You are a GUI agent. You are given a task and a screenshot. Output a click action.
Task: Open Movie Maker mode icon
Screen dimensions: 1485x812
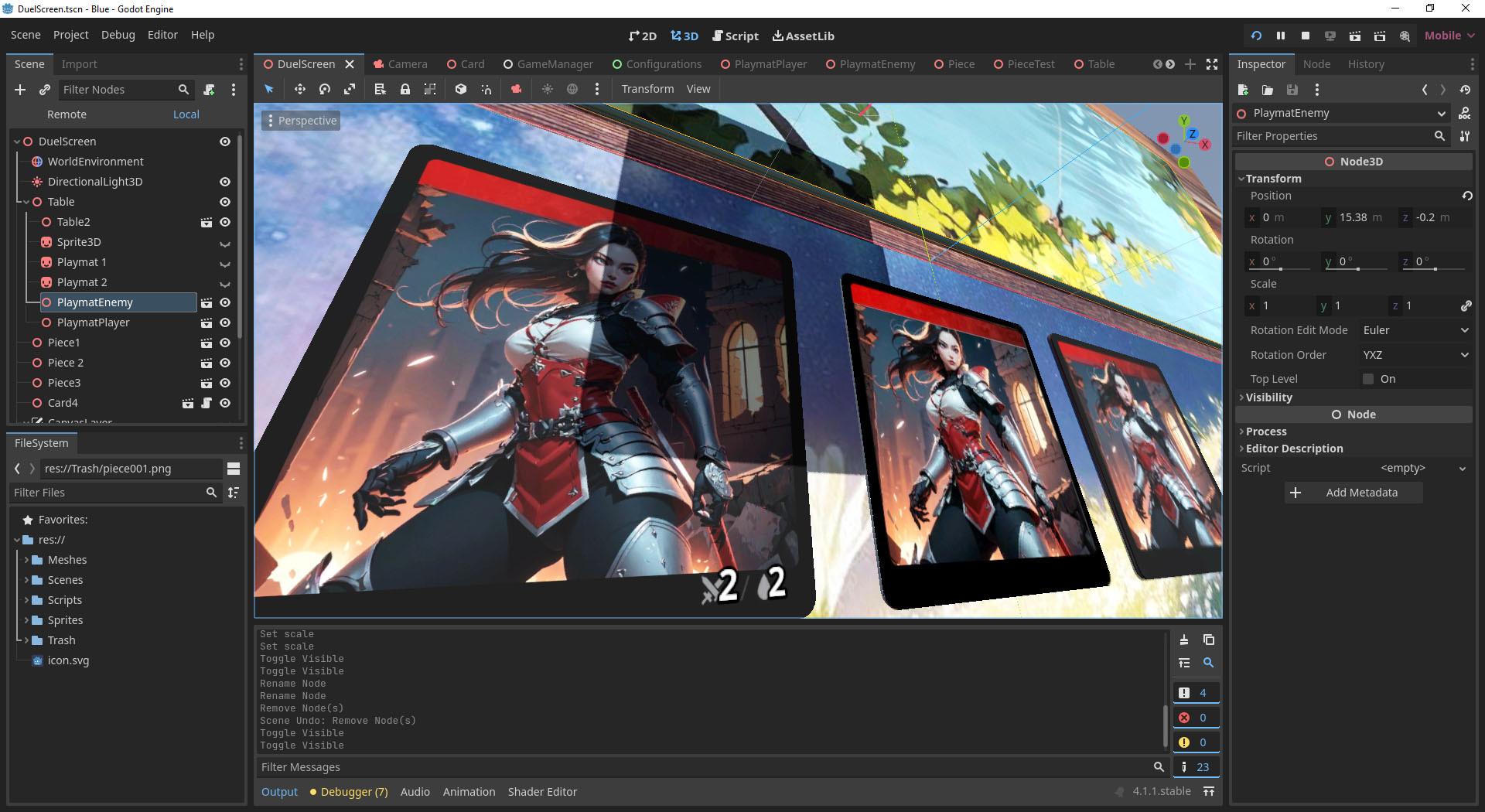click(1405, 36)
